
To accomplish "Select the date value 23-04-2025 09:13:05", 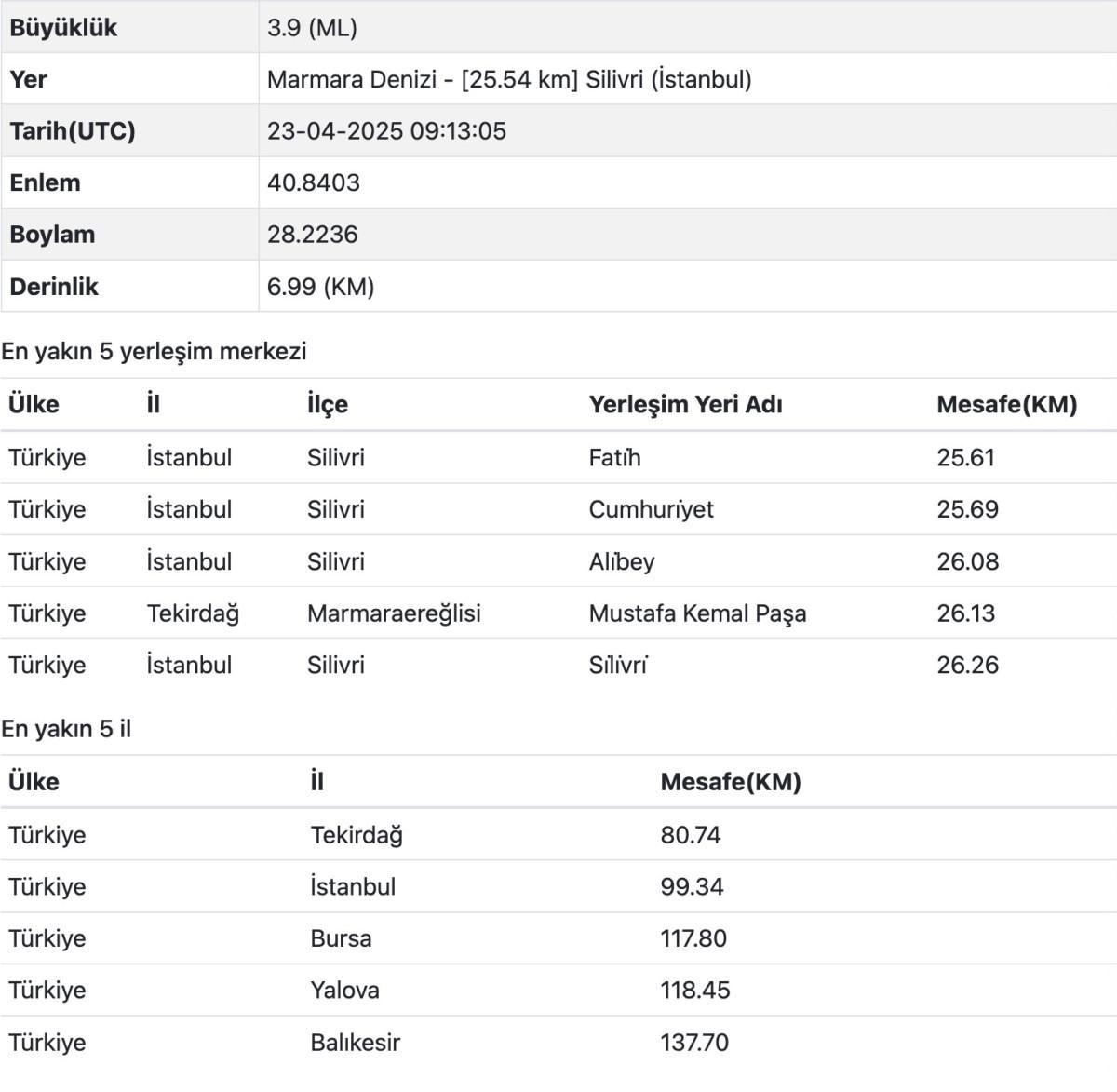I will [x=386, y=130].
